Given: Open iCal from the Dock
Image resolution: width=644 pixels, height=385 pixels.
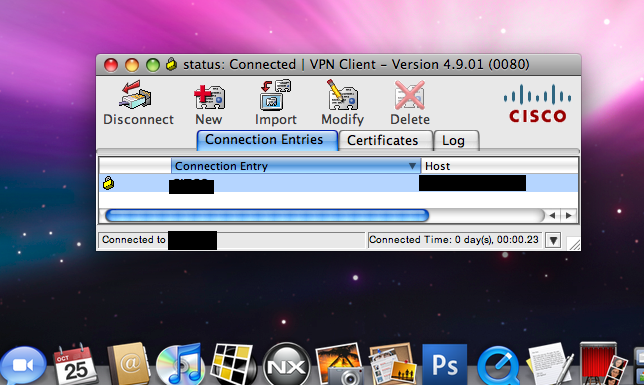Looking at the screenshot, I should coord(76,365).
